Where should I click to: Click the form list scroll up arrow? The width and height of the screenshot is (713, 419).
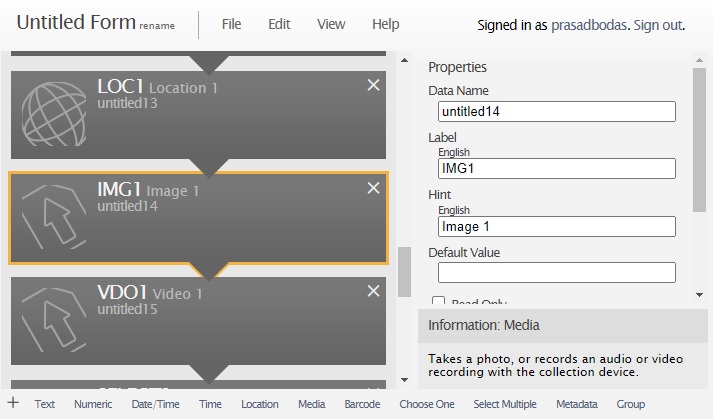coord(404,60)
